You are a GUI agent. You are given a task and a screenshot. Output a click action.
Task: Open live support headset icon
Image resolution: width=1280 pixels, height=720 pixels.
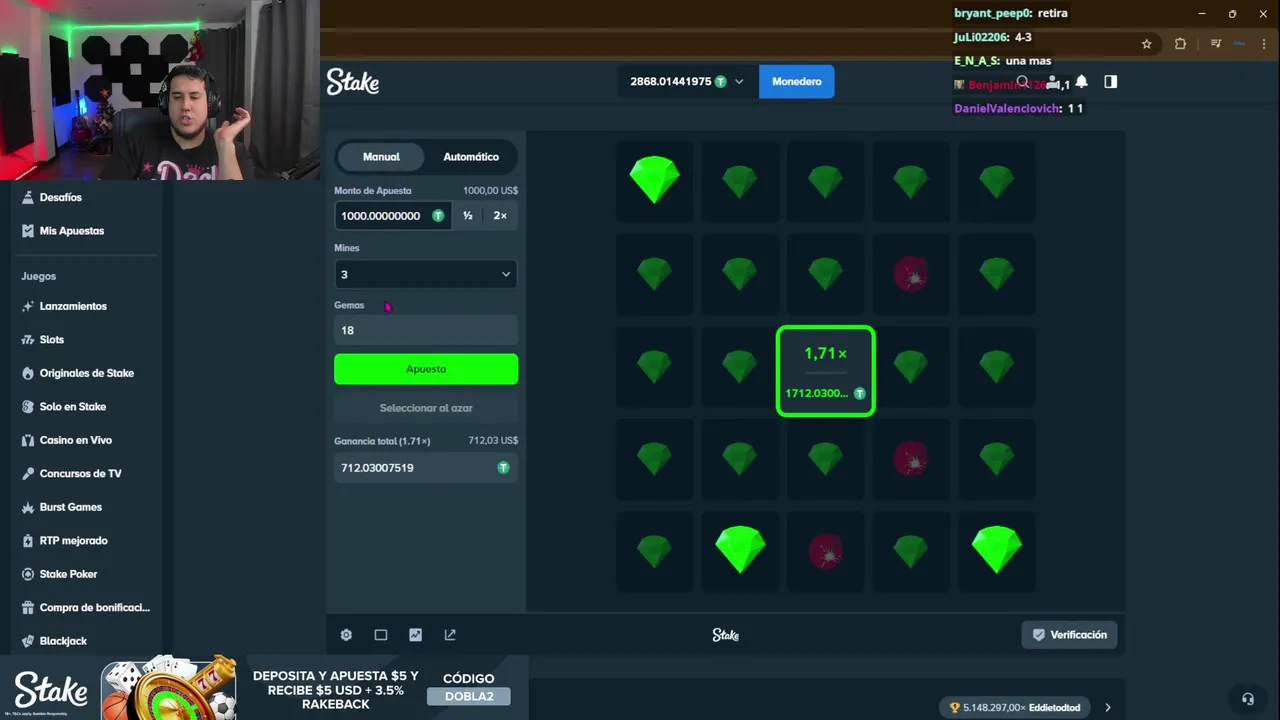(x=1247, y=699)
